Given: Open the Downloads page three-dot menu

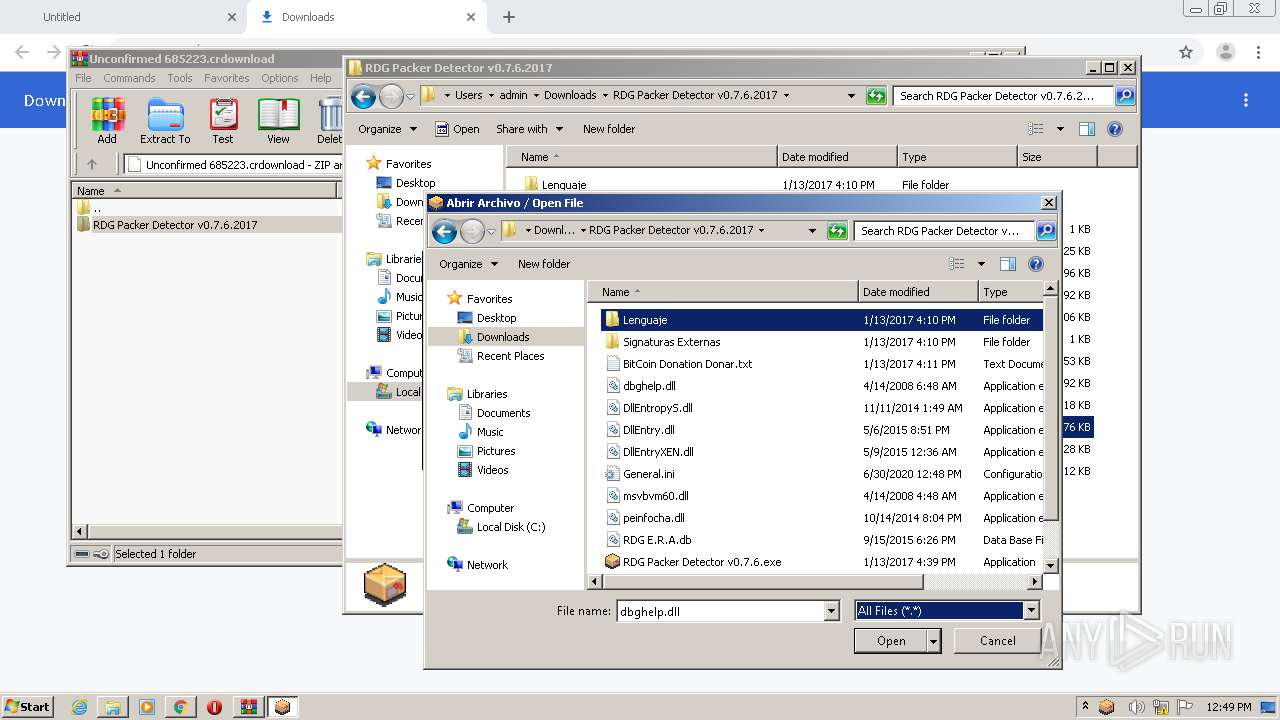Looking at the screenshot, I should (1246, 100).
